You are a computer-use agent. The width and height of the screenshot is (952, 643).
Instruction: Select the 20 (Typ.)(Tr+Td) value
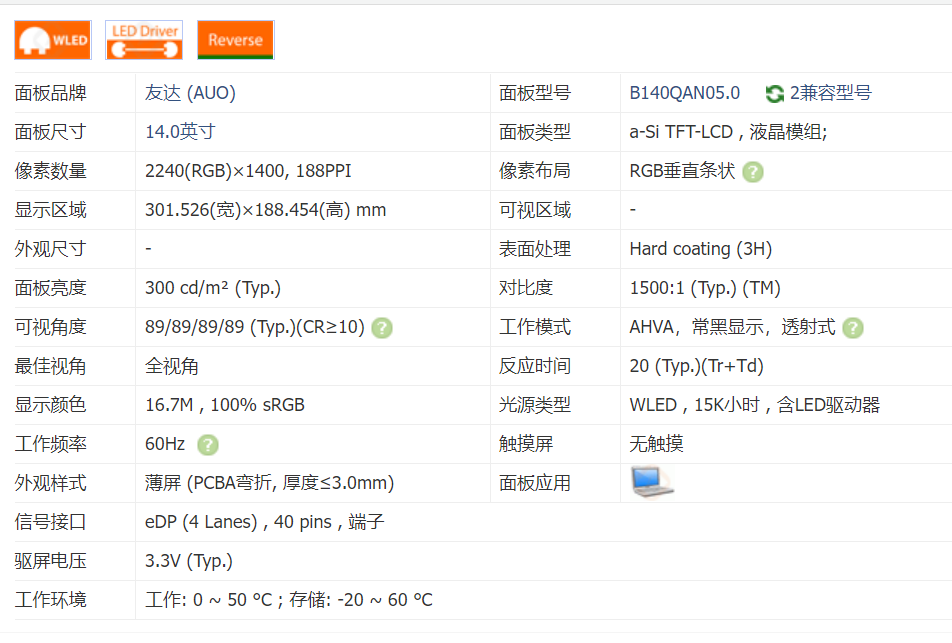(x=696, y=366)
